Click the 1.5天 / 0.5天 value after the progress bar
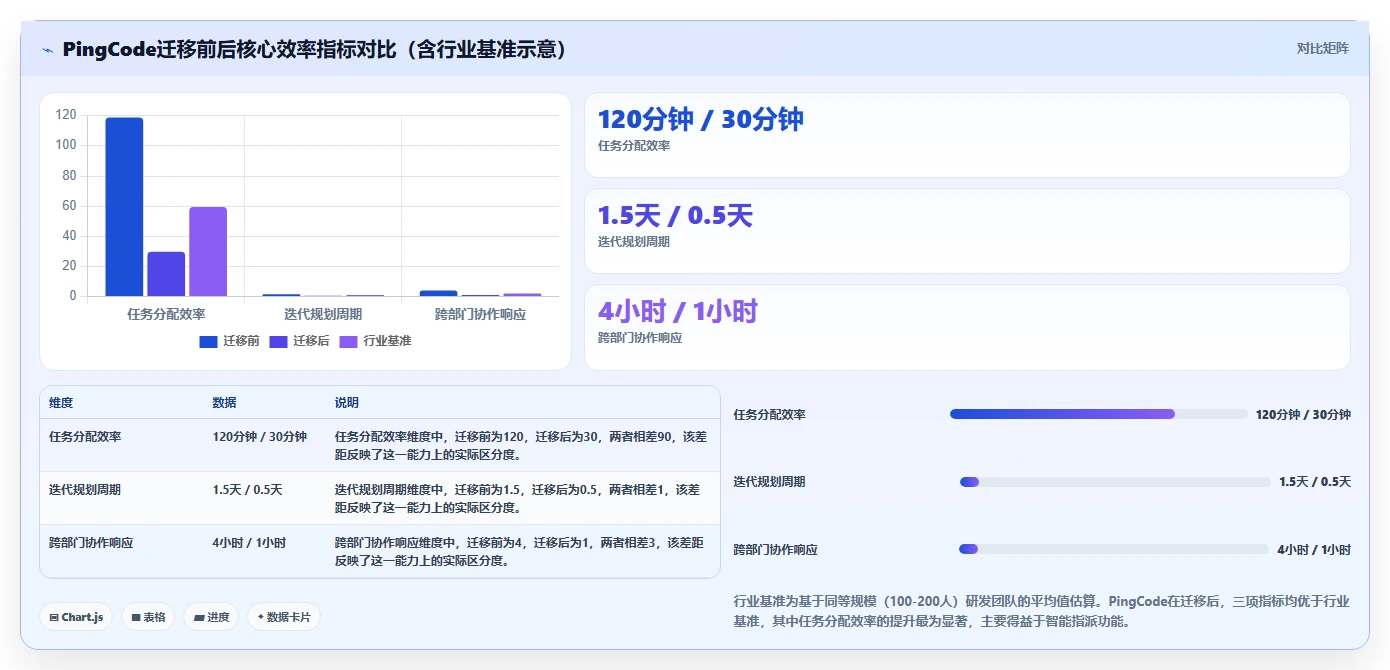1390x670 pixels. pos(1315,482)
